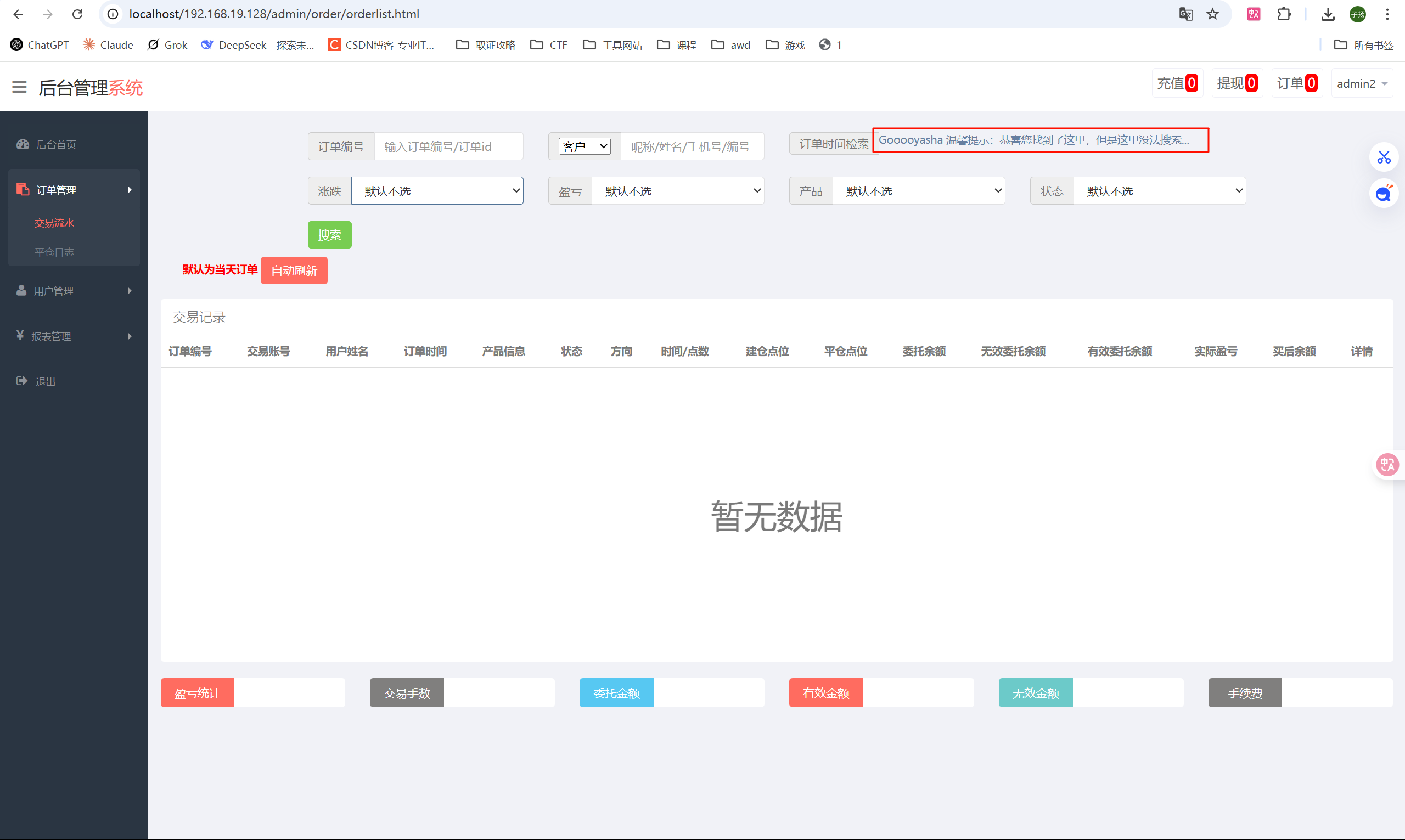Expand the admin2 account menu
The image size is (1405, 840).
1362,84
